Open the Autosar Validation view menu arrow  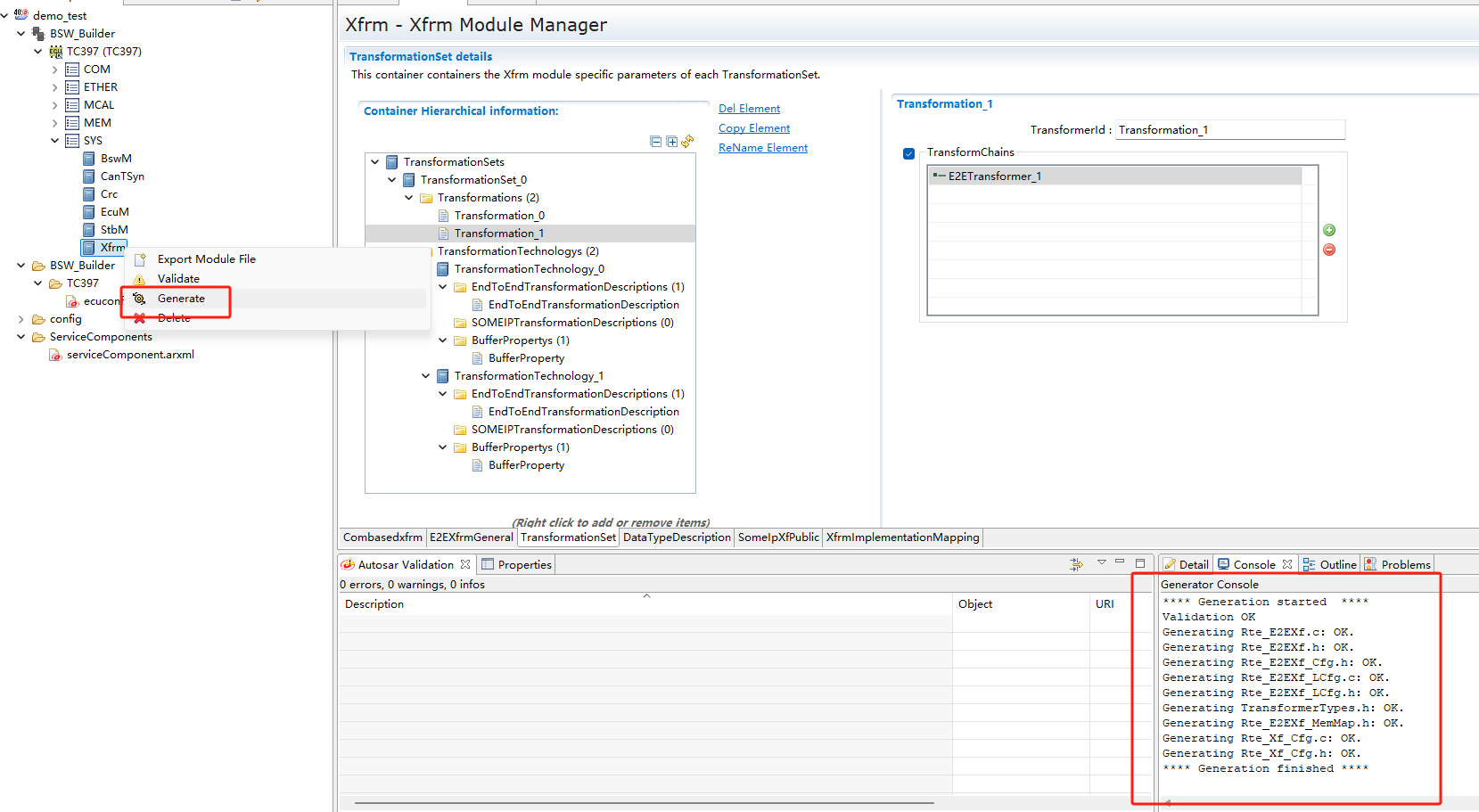1102,562
